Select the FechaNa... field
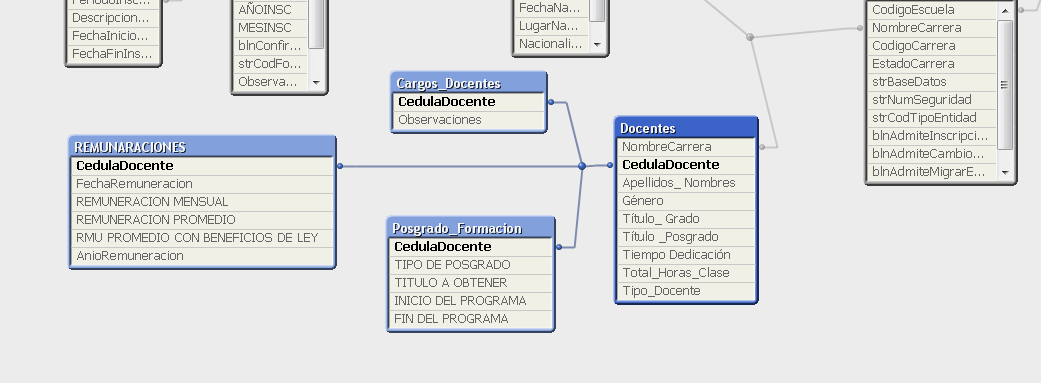The height and width of the screenshot is (383, 1041). click(552, 8)
